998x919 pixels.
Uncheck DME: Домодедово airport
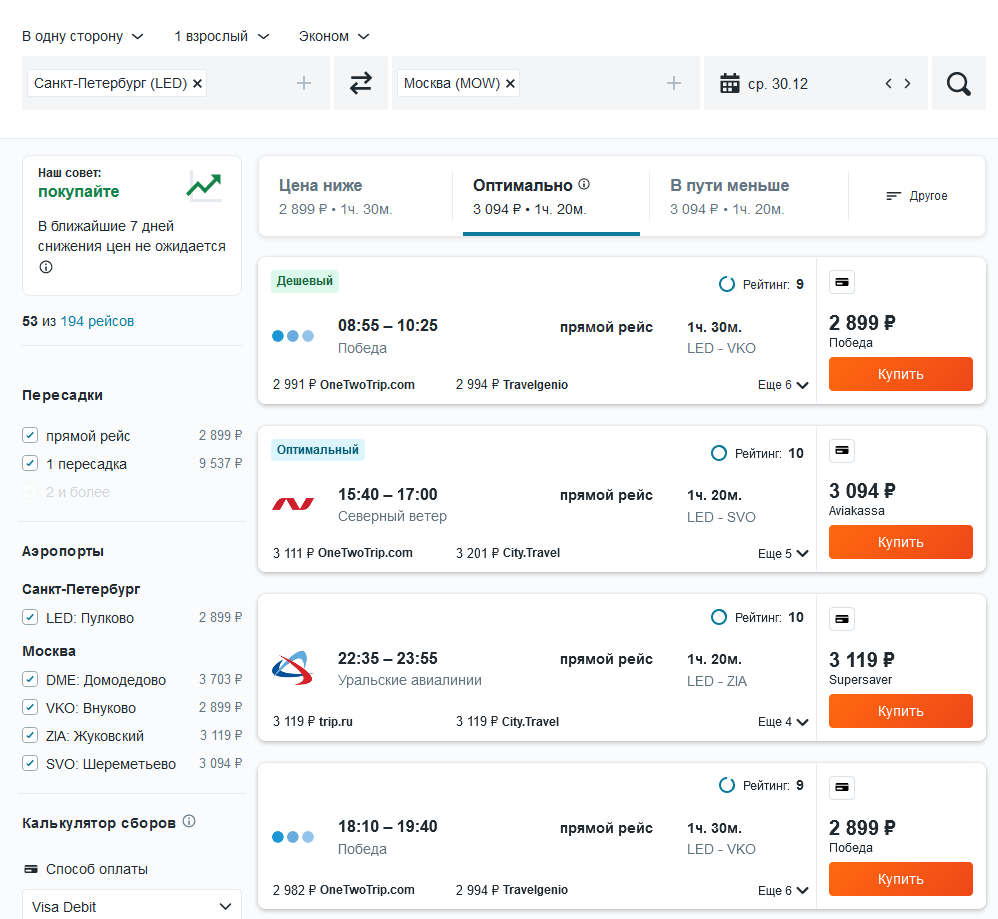click(x=30, y=679)
